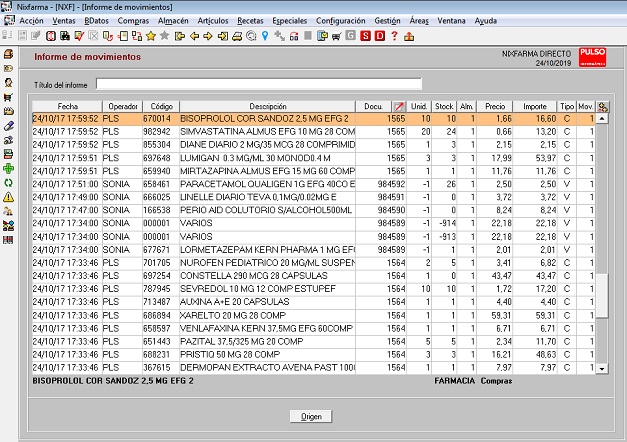Open the Acción menu
Screen dimensions: 627x442
pyautogui.click(x=31, y=21)
